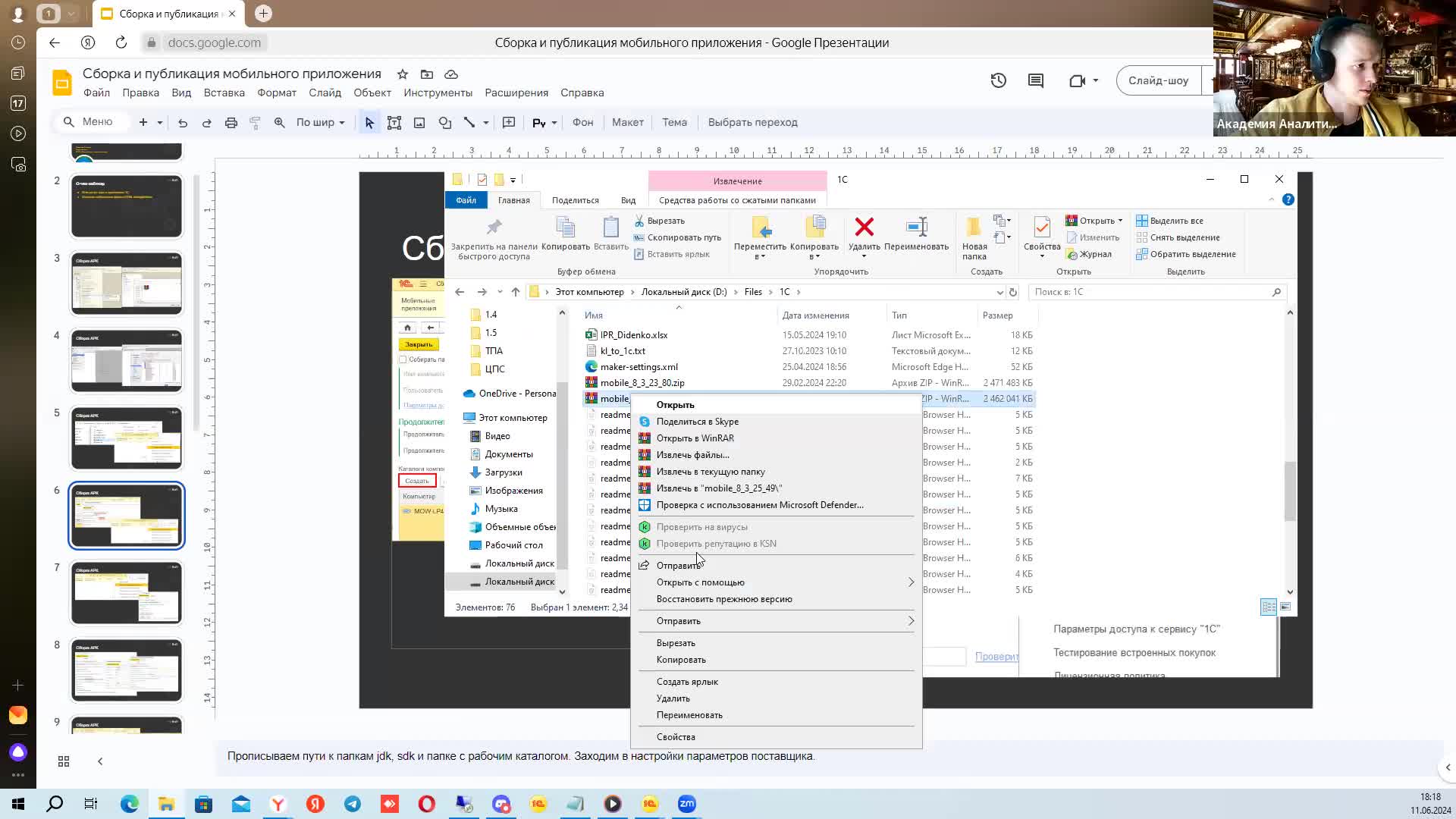Image resolution: width=1456 pixels, height=819 pixels.
Task: Switch to grid view of slides
Action: point(64,761)
